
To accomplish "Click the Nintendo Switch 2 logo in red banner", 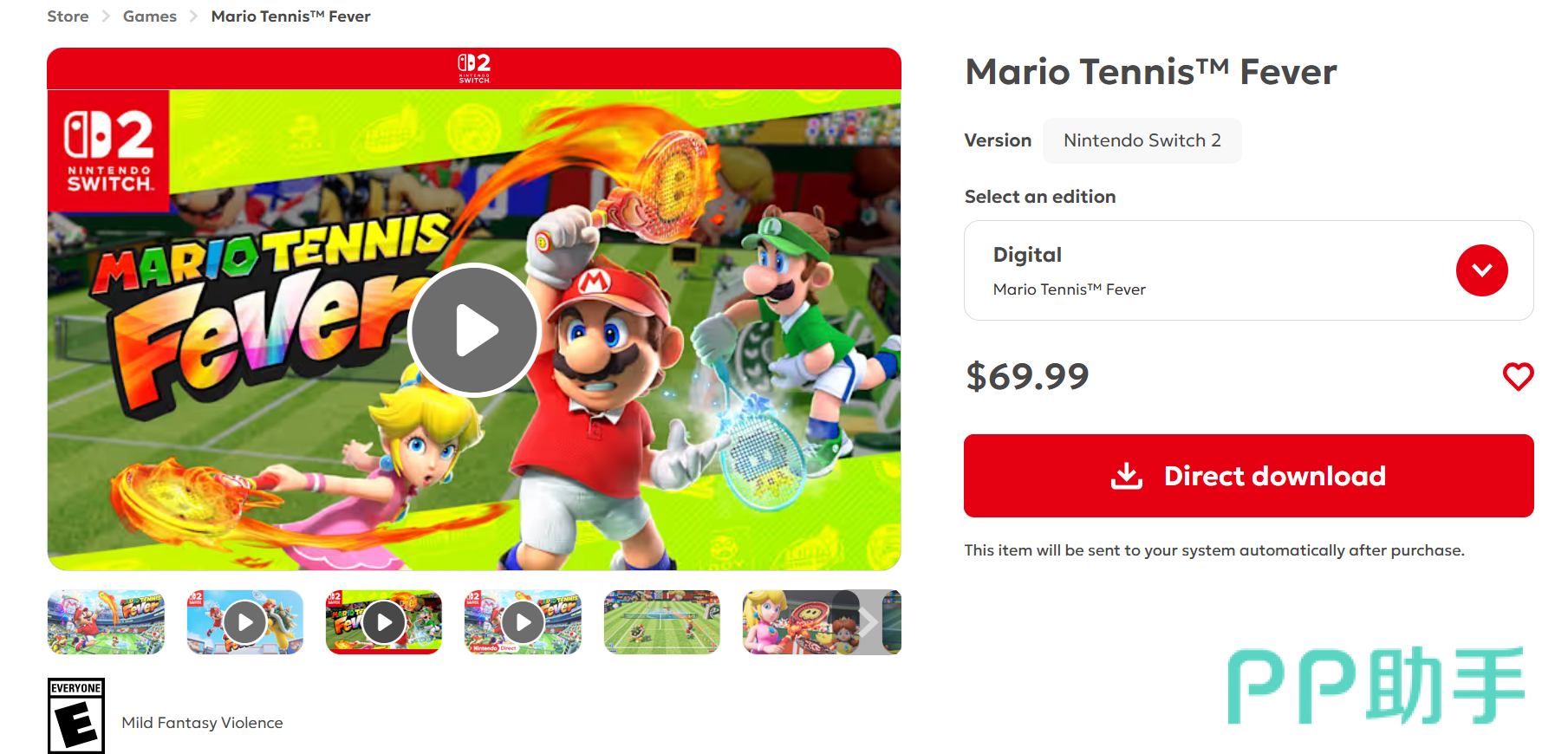I will pyautogui.click(x=474, y=68).
